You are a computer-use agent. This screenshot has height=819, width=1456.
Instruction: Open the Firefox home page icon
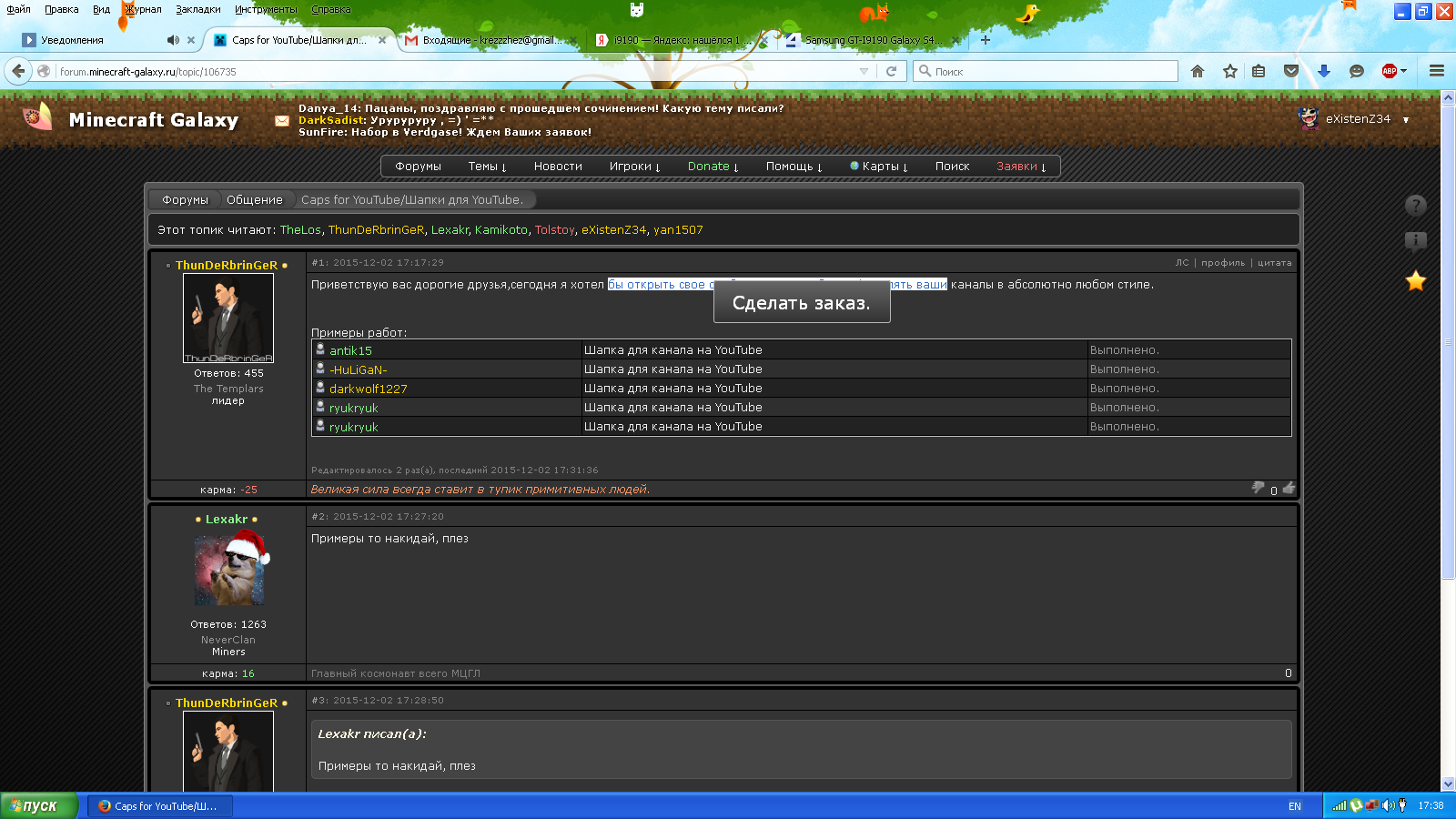(1198, 71)
